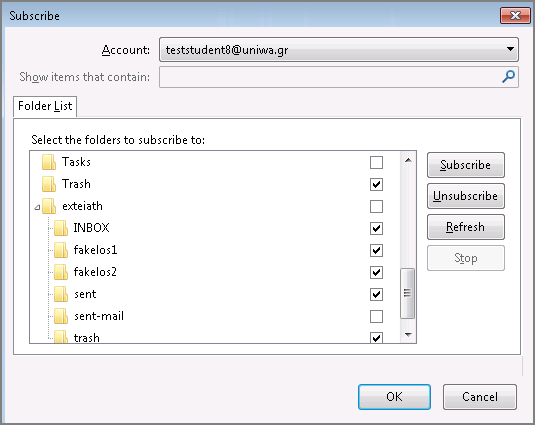This screenshot has height=425, width=535.
Task: Enable the sent-mail checkbox
Action: pyautogui.click(x=376, y=317)
